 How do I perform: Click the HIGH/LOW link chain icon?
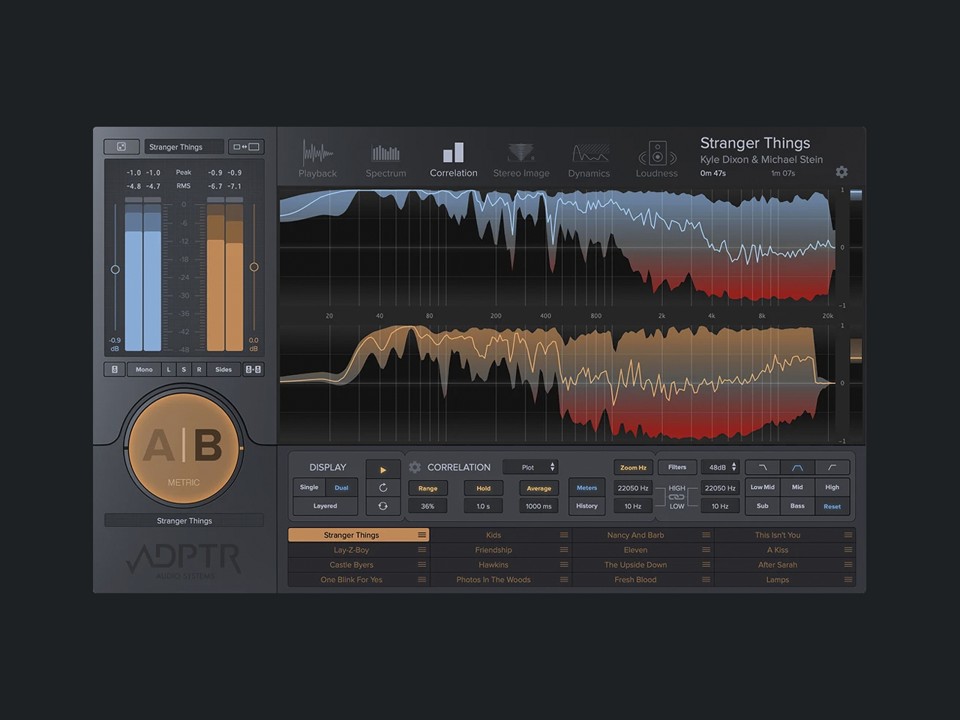(x=677, y=497)
